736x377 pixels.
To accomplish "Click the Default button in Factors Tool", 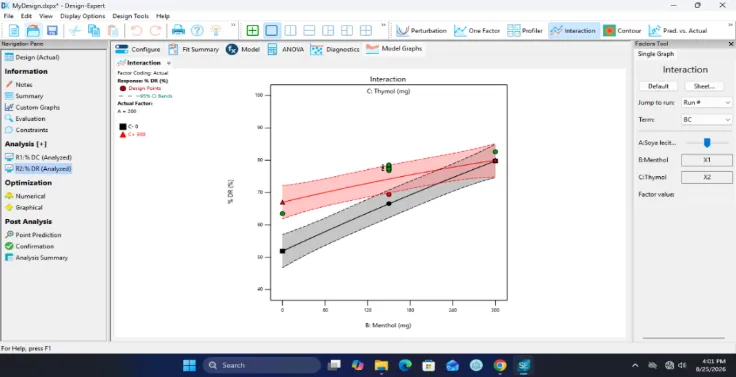I will point(658,86).
